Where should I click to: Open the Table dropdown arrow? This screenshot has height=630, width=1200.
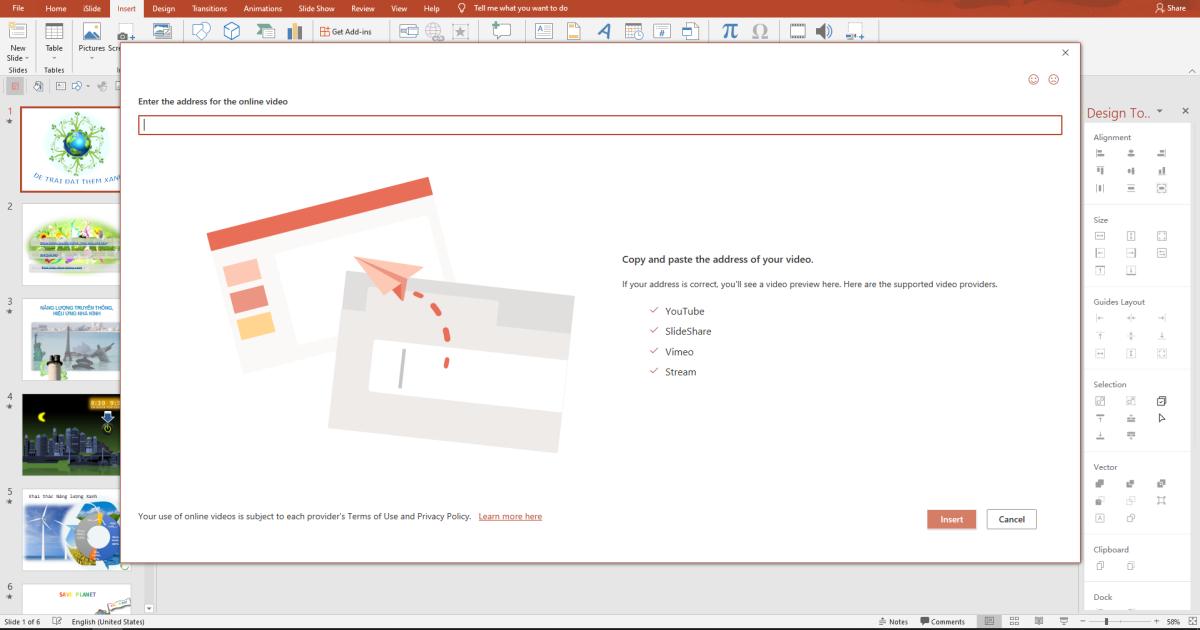coord(53,57)
